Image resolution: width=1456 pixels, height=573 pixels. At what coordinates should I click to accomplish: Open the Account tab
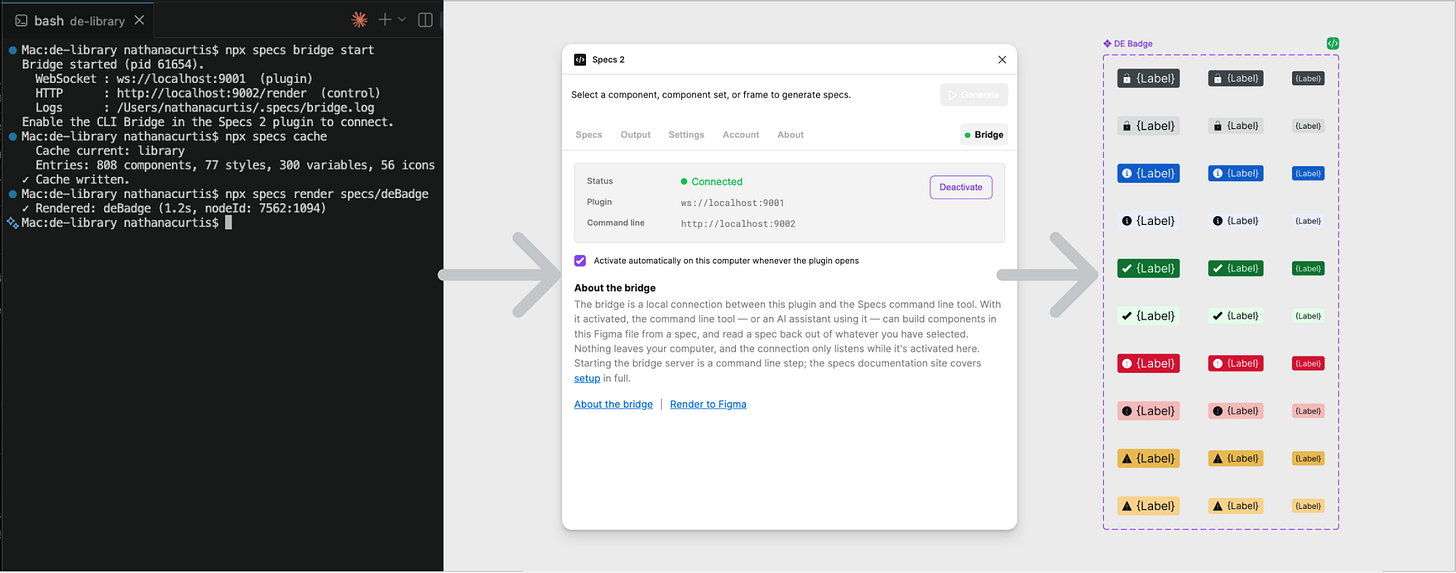point(741,135)
